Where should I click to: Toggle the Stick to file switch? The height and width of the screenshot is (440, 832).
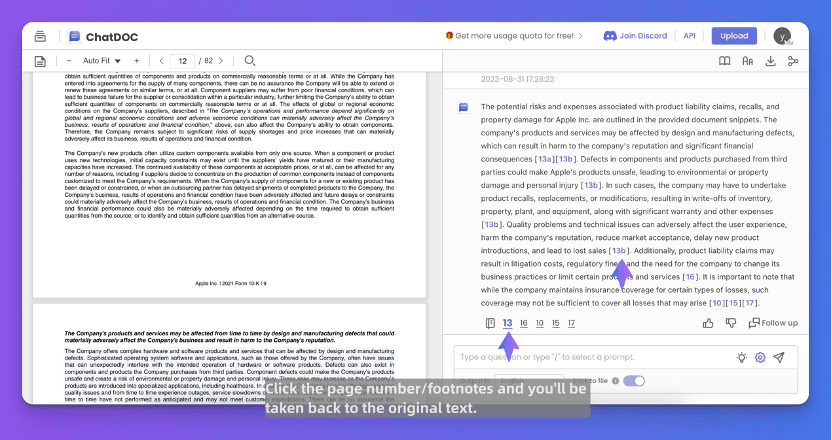(634, 381)
